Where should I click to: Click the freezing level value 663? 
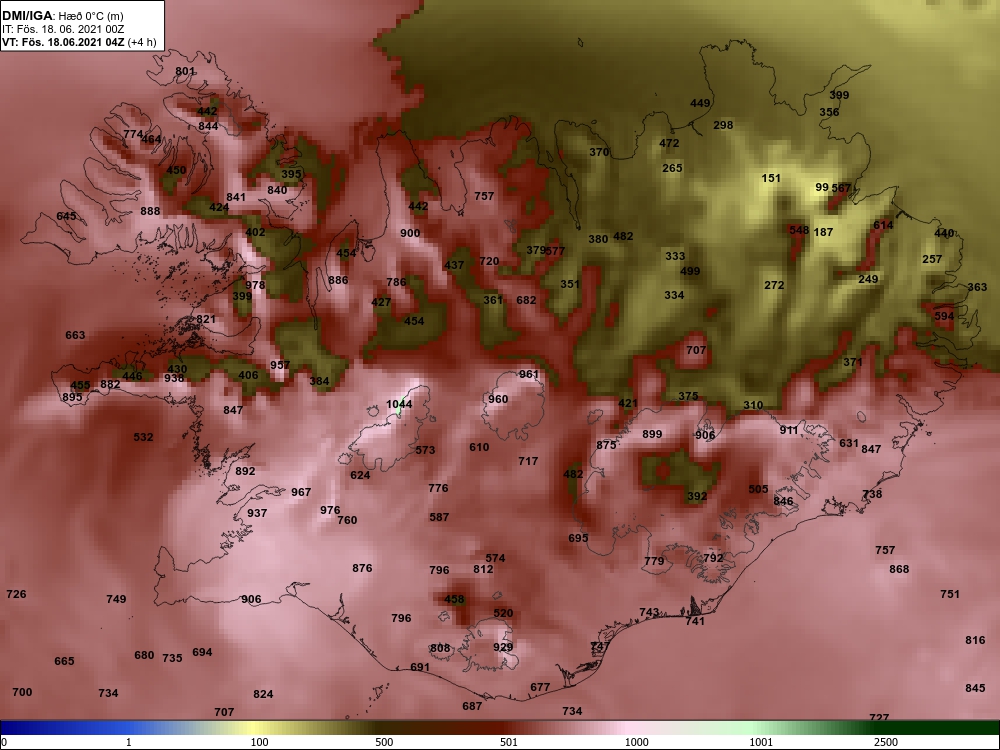pyautogui.click(x=75, y=335)
